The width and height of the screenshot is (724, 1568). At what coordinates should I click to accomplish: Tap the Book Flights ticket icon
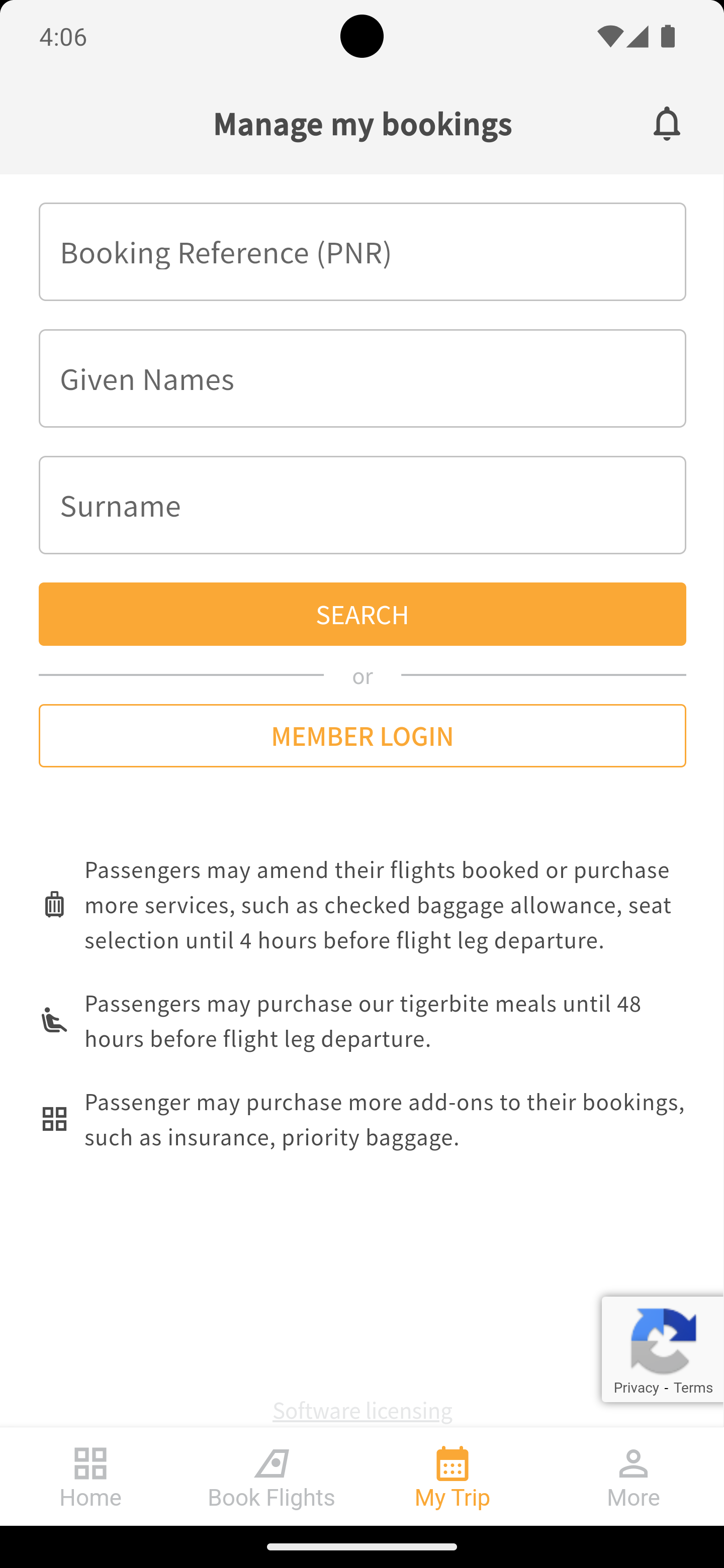271,1463
